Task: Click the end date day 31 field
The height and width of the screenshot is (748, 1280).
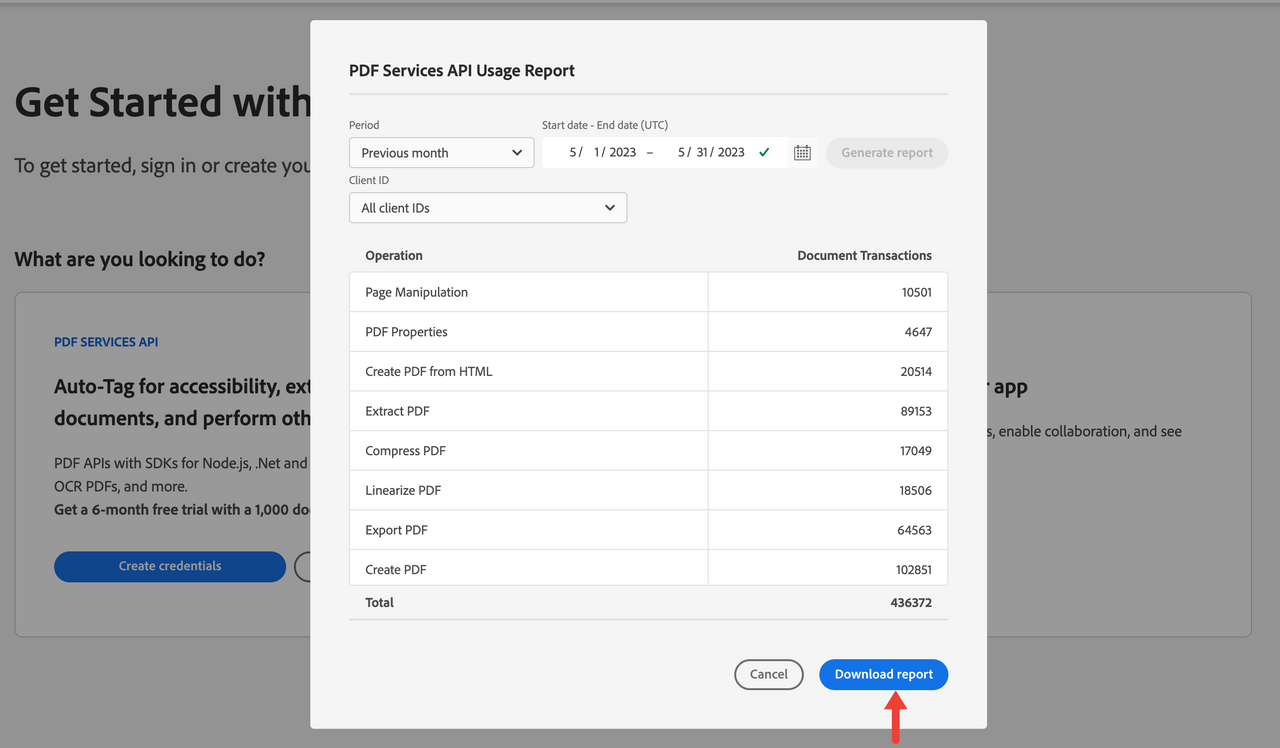Action: tap(701, 153)
